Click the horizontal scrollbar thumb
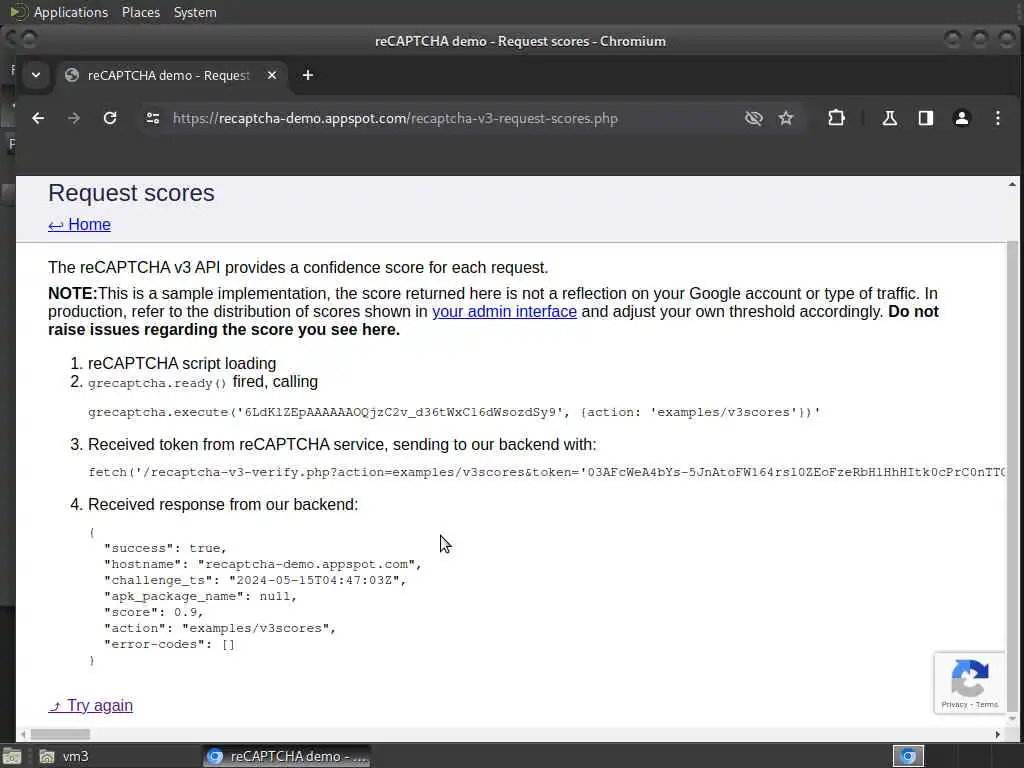The image size is (1024, 768). (x=60, y=734)
